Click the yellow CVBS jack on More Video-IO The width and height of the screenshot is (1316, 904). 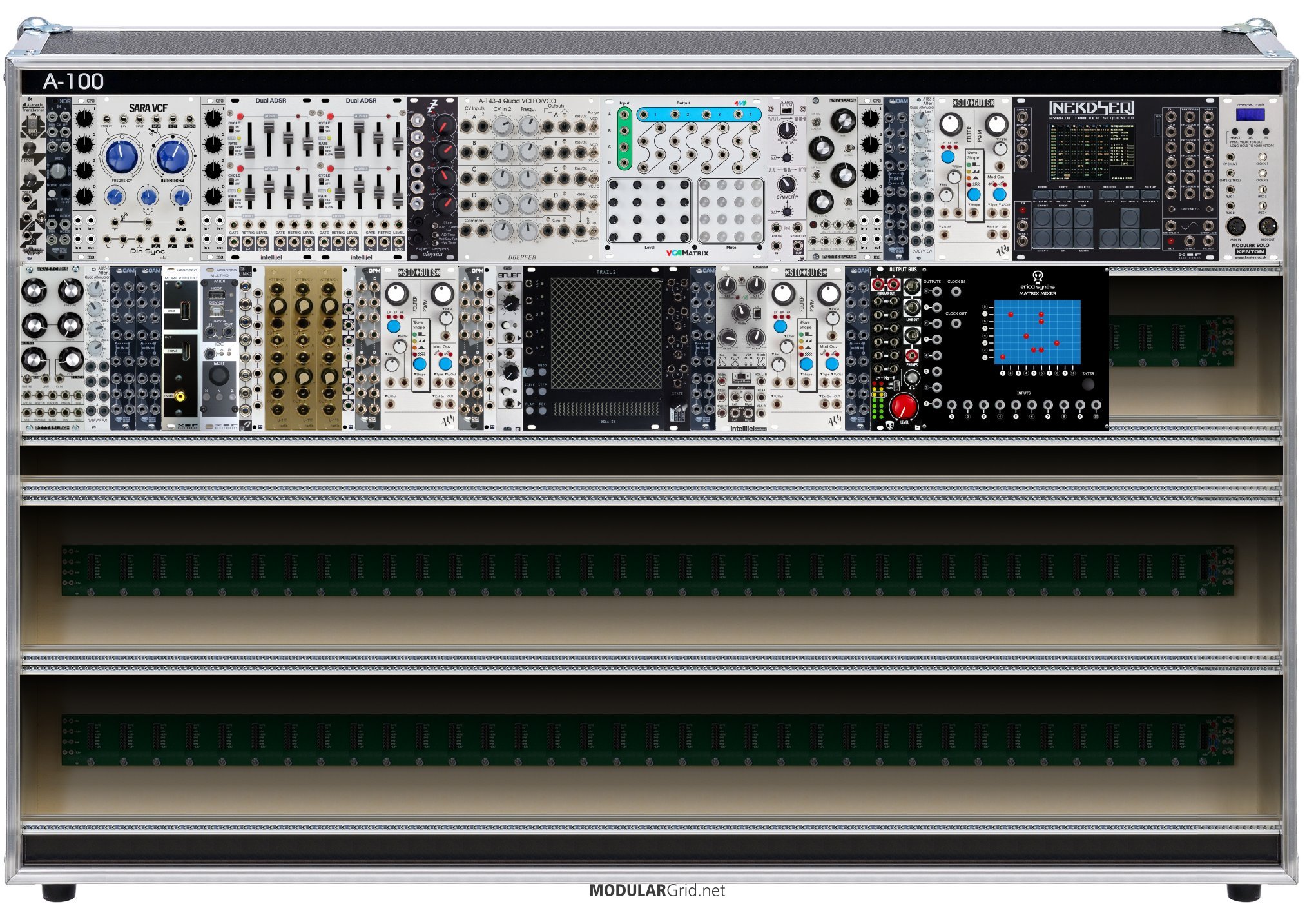(179, 397)
